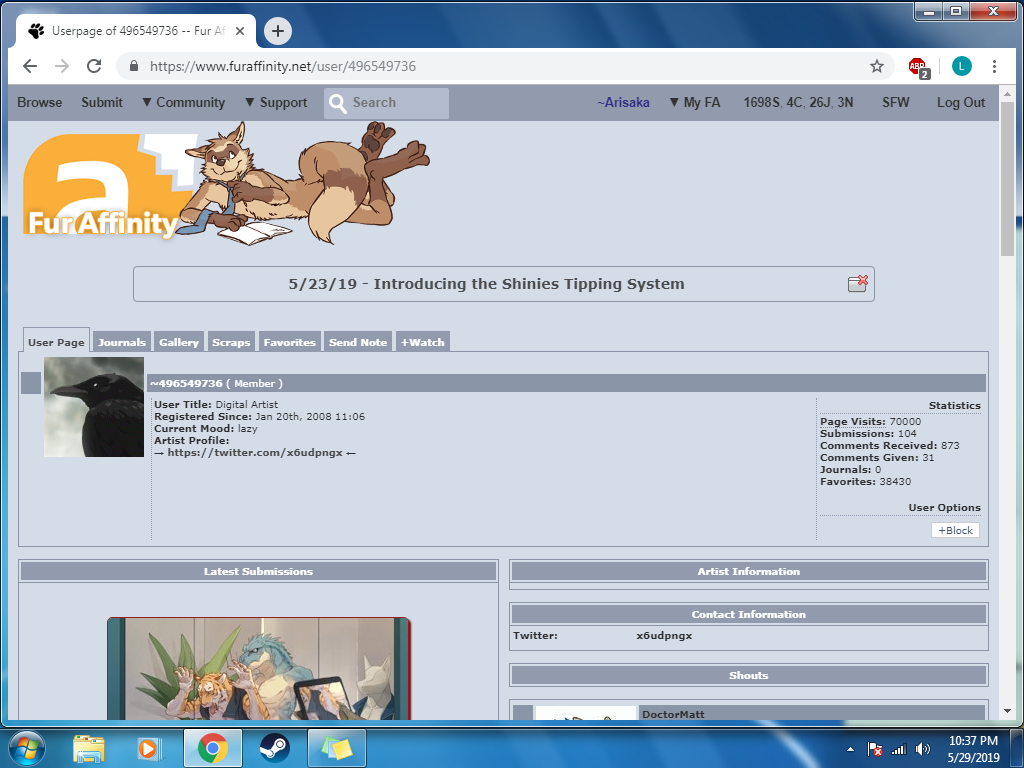Follow the twitter.com/x6udpngx link
1024x768 pixels.
[255, 453]
